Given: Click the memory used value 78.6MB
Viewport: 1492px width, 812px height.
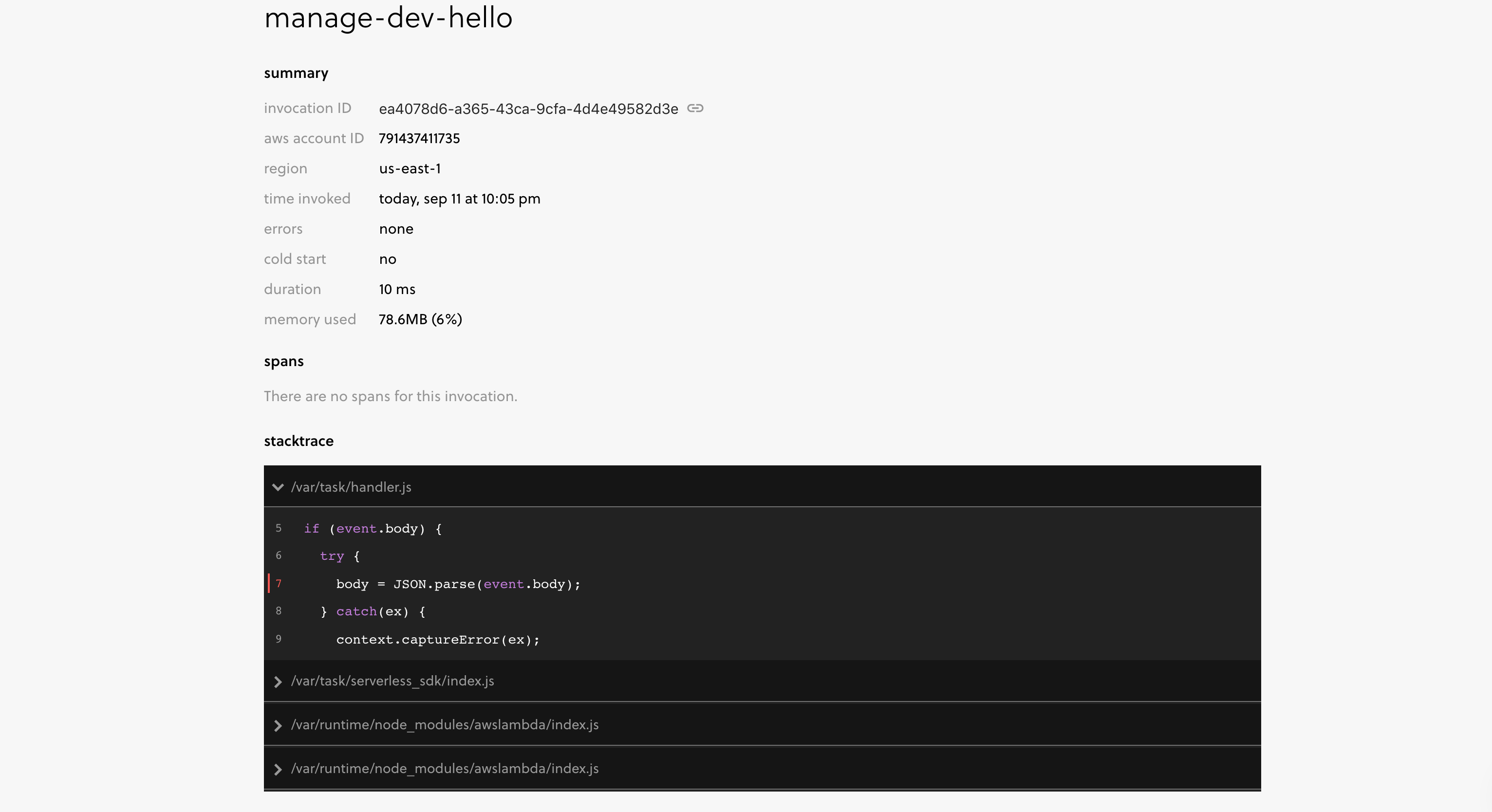Looking at the screenshot, I should click(420, 319).
